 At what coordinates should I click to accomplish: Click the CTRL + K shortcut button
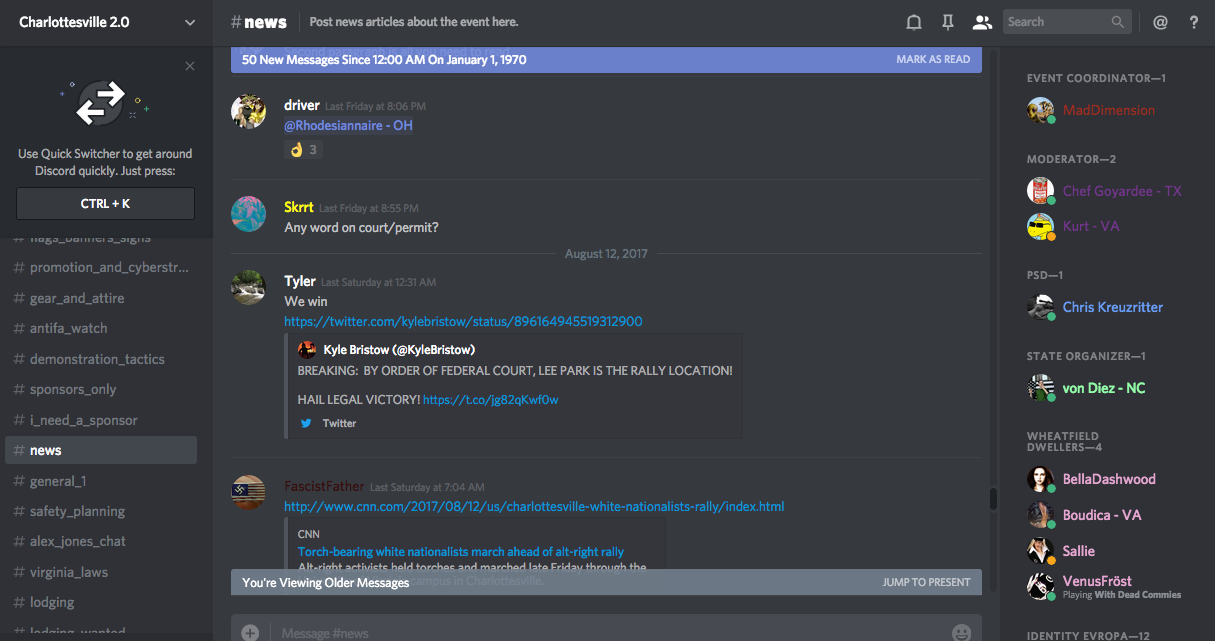(105, 203)
